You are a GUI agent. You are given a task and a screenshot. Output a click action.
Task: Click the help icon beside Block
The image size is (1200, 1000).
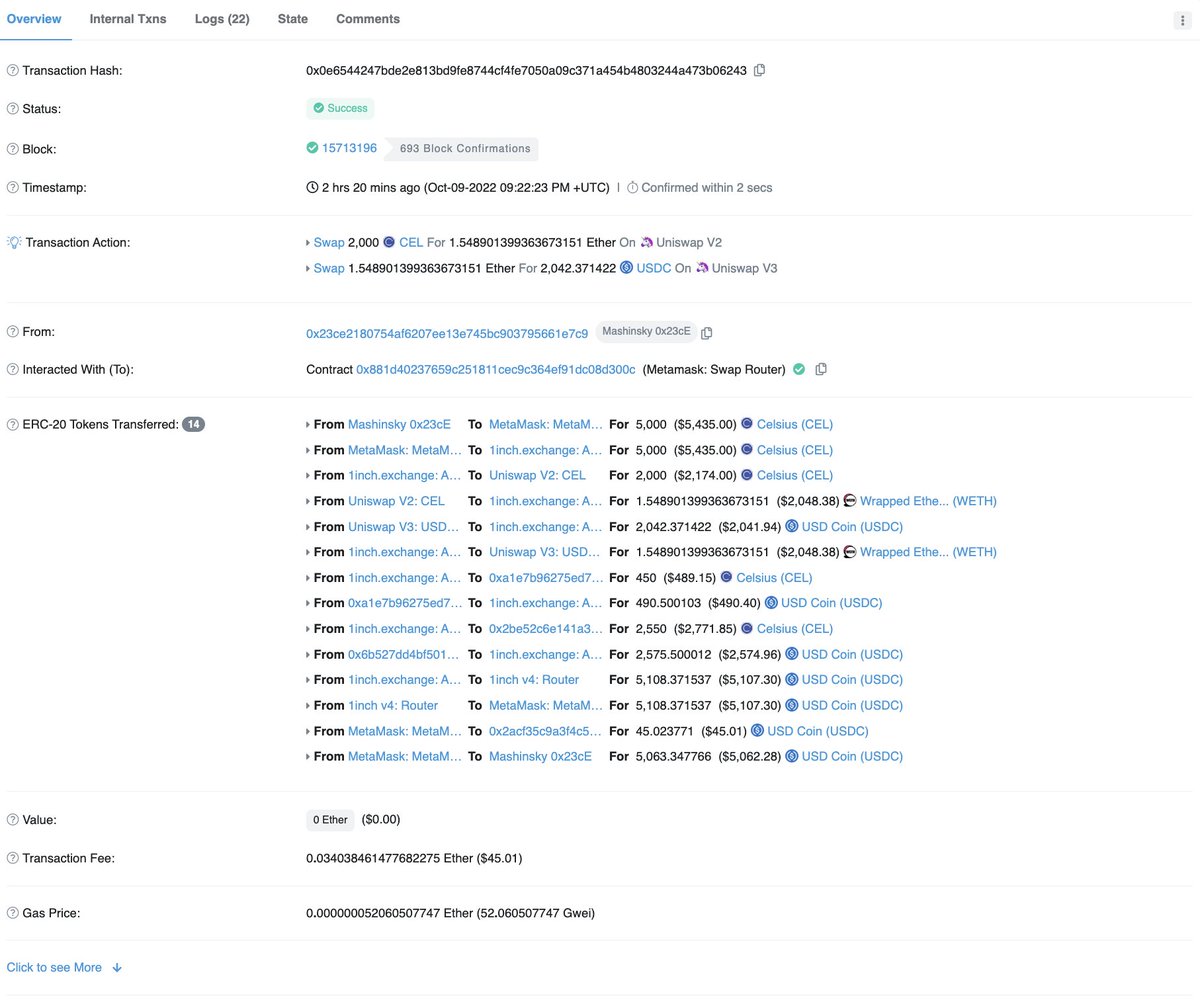pos(13,148)
